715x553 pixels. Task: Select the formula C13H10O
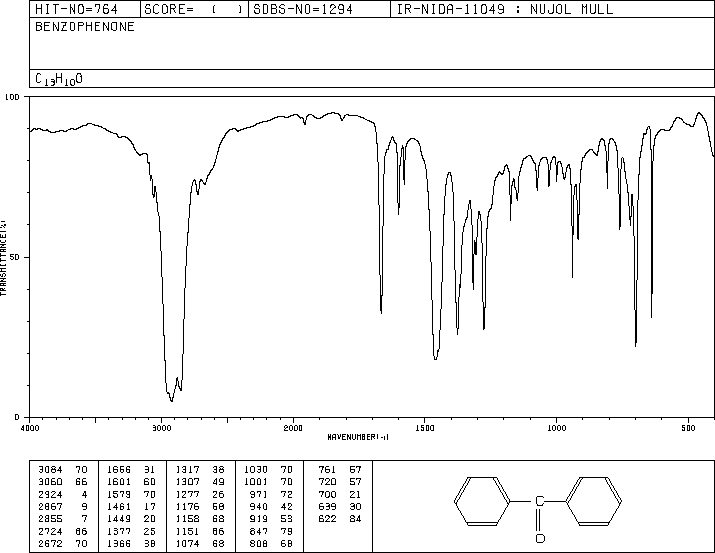pos(59,79)
